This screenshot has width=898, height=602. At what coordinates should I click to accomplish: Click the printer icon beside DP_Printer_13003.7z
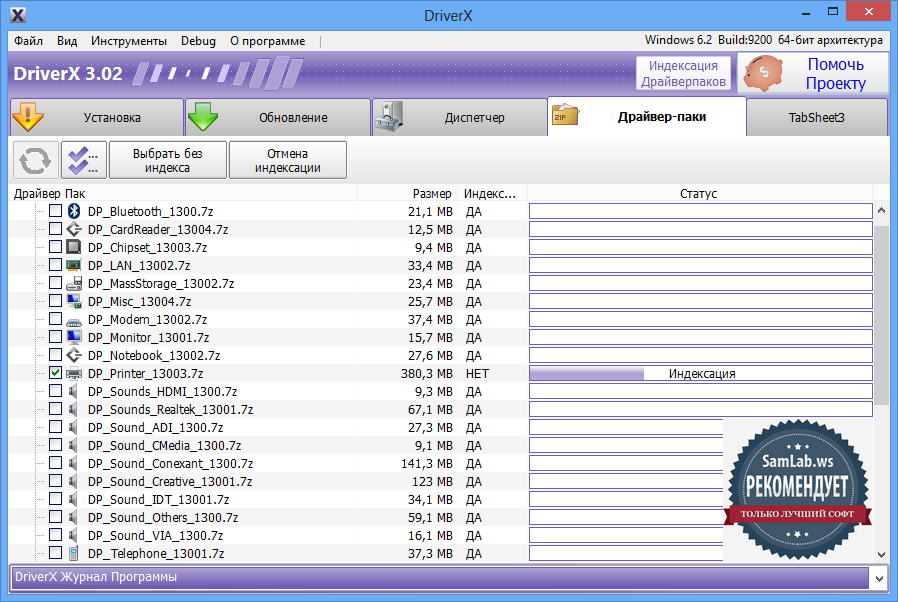coord(73,373)
